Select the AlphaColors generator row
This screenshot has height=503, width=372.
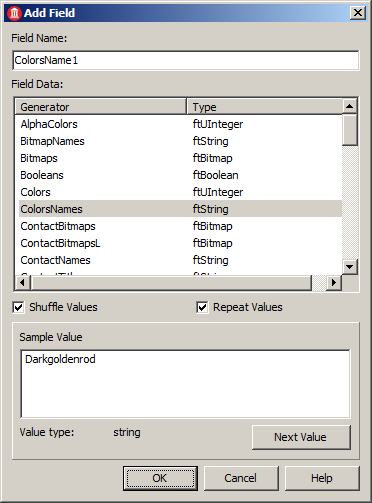[180, 124]
